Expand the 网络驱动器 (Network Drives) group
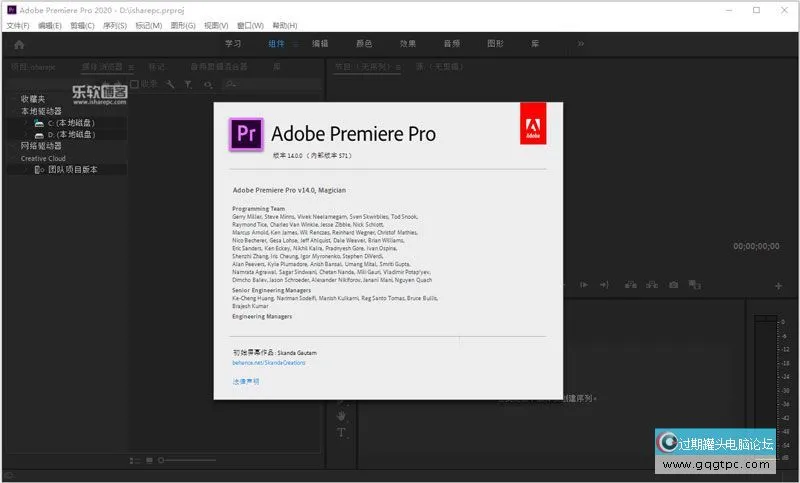 (x=14, y=146)
